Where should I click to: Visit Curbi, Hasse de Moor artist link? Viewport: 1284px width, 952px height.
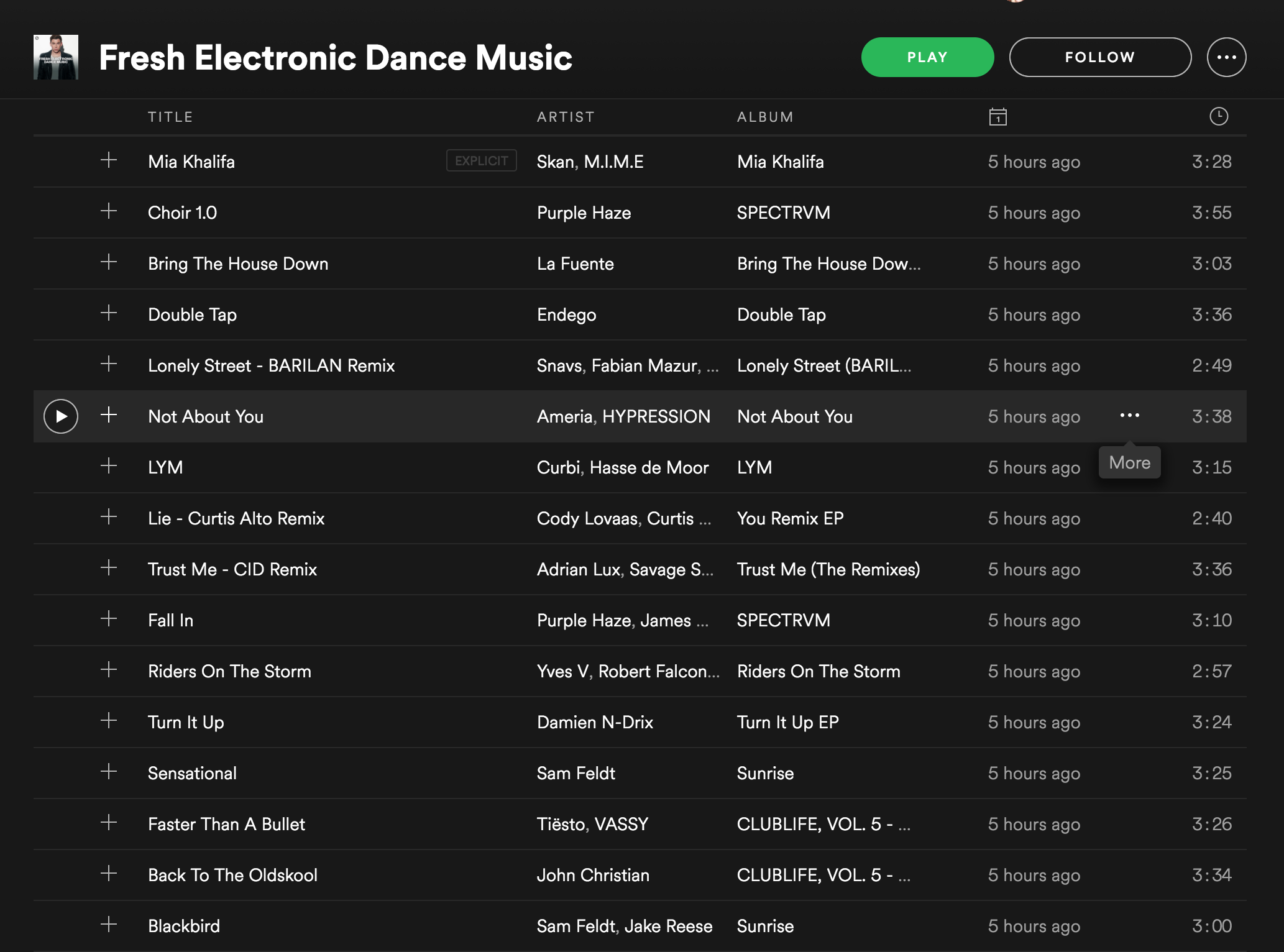[623, 468]
